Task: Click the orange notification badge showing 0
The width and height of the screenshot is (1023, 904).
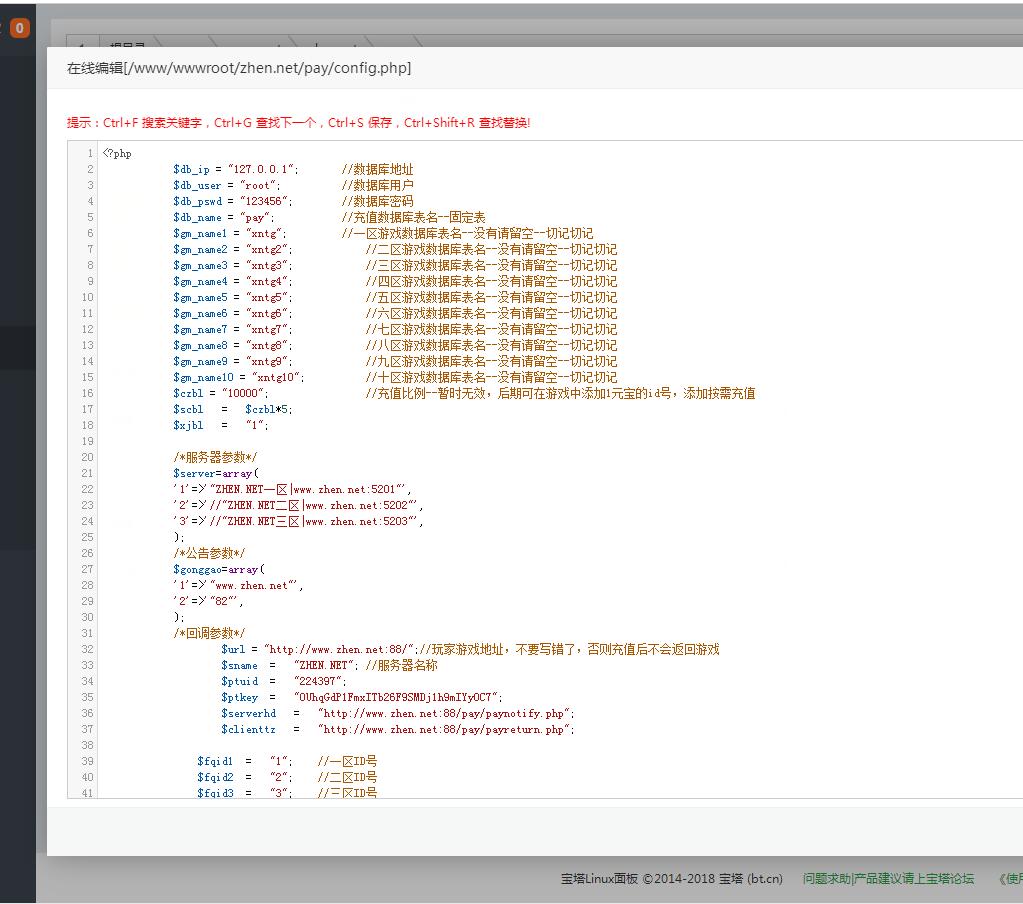Action: coord(20,28)
